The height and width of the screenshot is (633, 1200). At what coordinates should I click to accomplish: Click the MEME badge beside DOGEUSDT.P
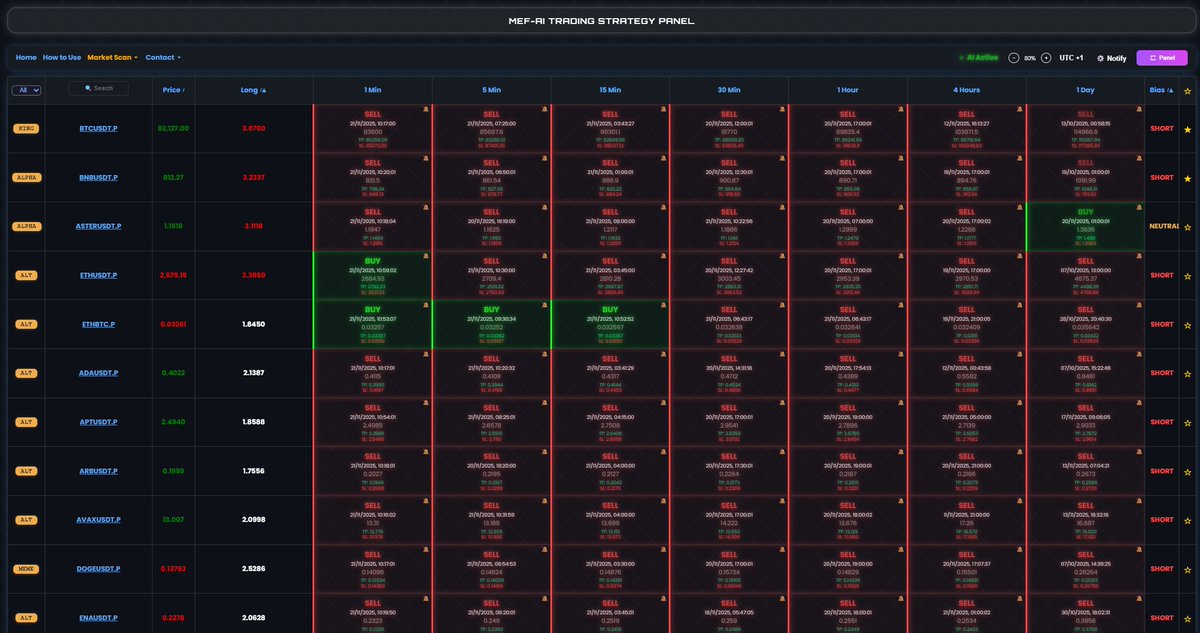pos(27,568)
